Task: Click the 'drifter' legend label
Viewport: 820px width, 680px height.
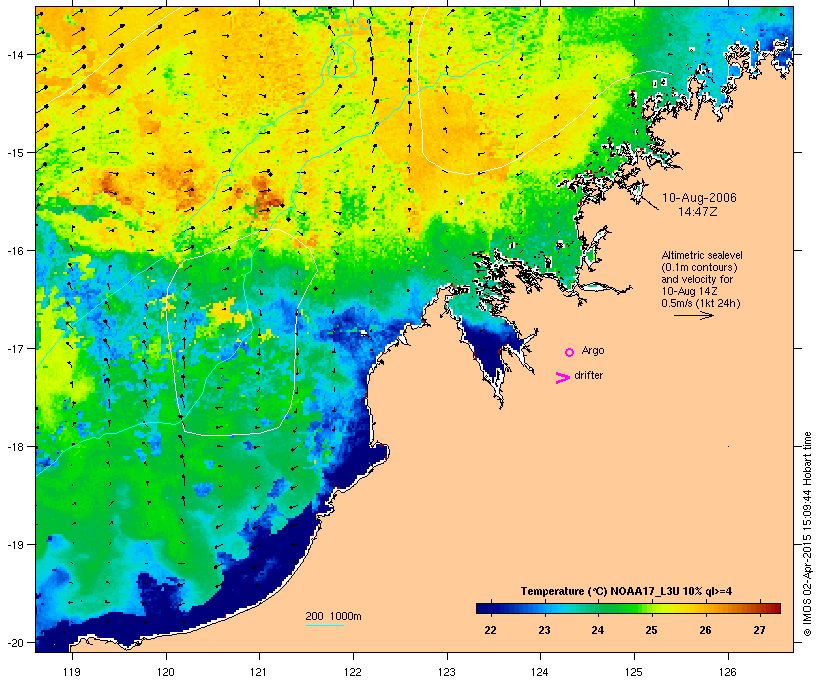Action: (588, 376)
